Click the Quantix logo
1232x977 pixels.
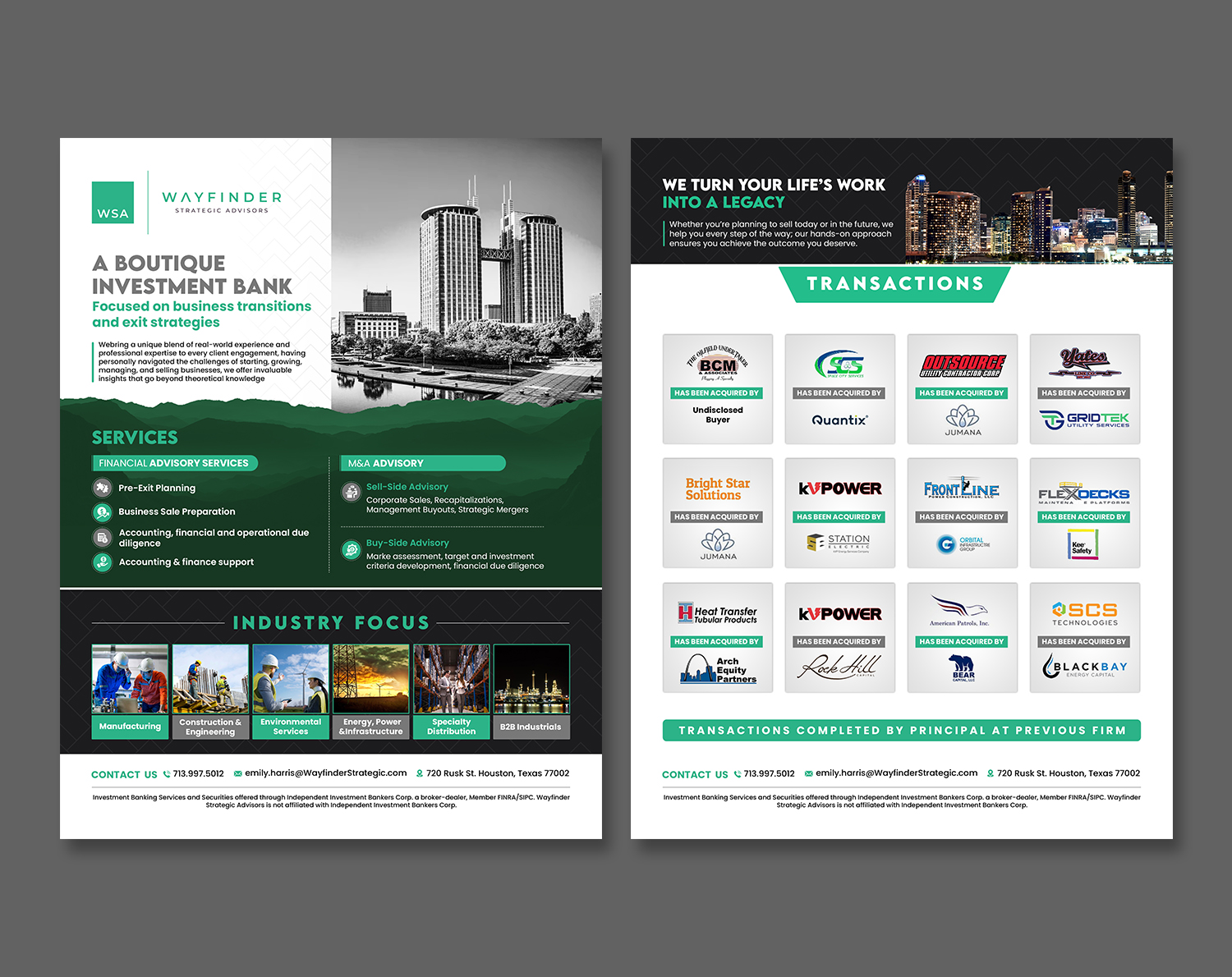click(839, 420)
